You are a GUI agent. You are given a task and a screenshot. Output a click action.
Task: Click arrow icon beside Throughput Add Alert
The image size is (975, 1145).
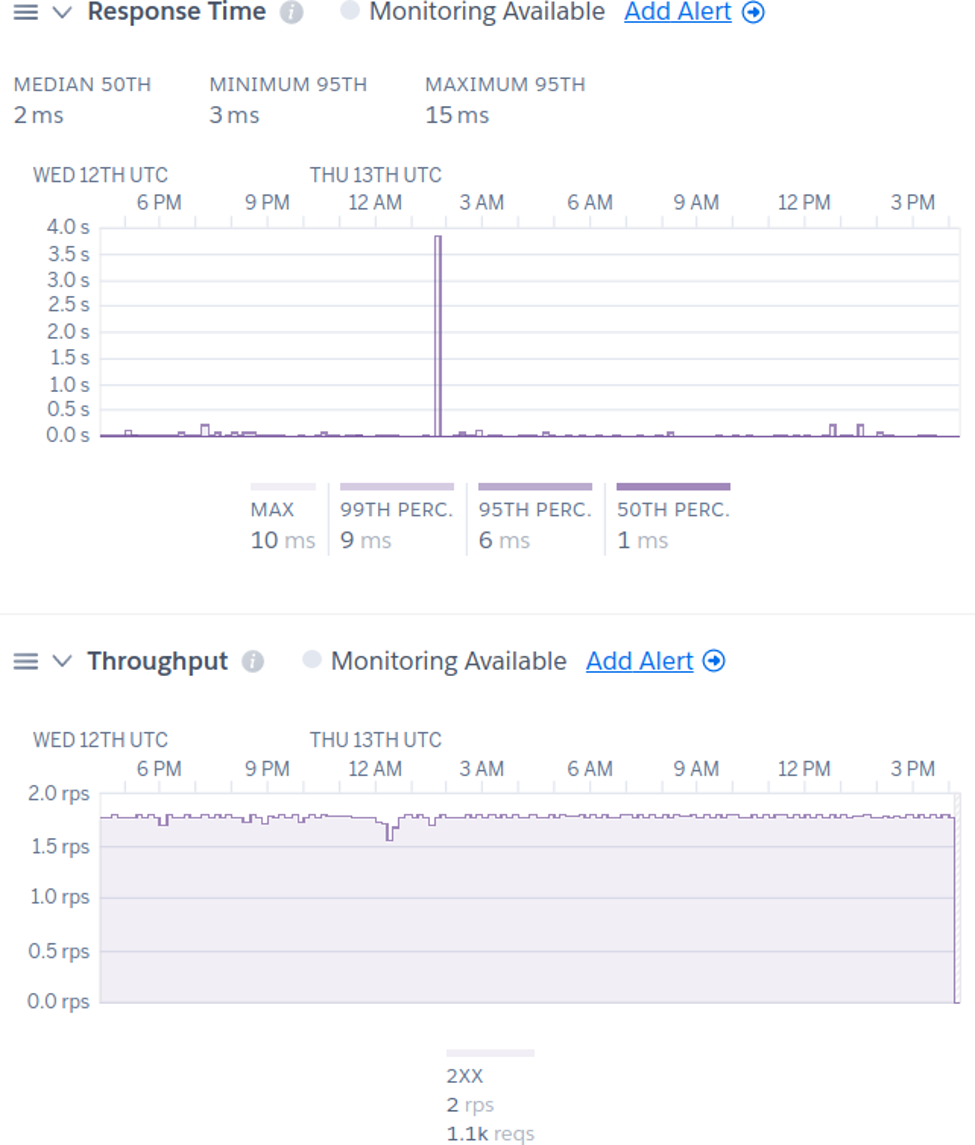click(x=714, y=662)
